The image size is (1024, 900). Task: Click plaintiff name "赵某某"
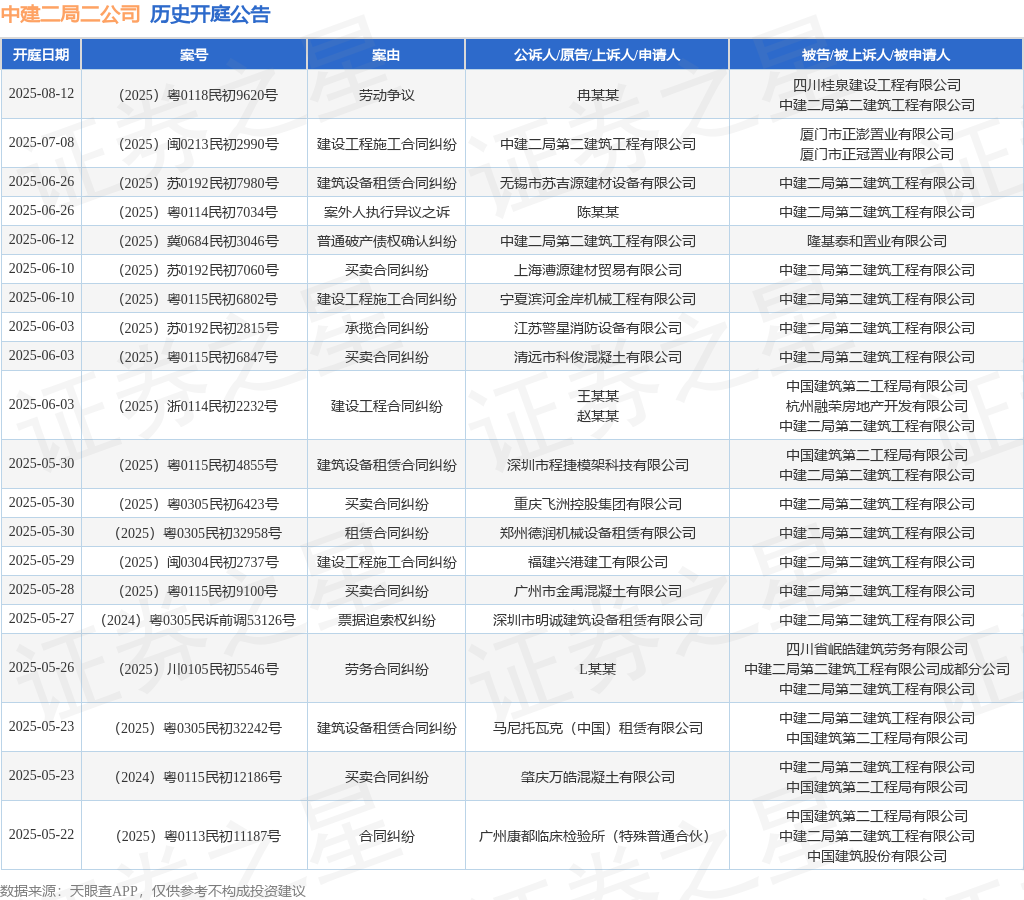[598, 417]
